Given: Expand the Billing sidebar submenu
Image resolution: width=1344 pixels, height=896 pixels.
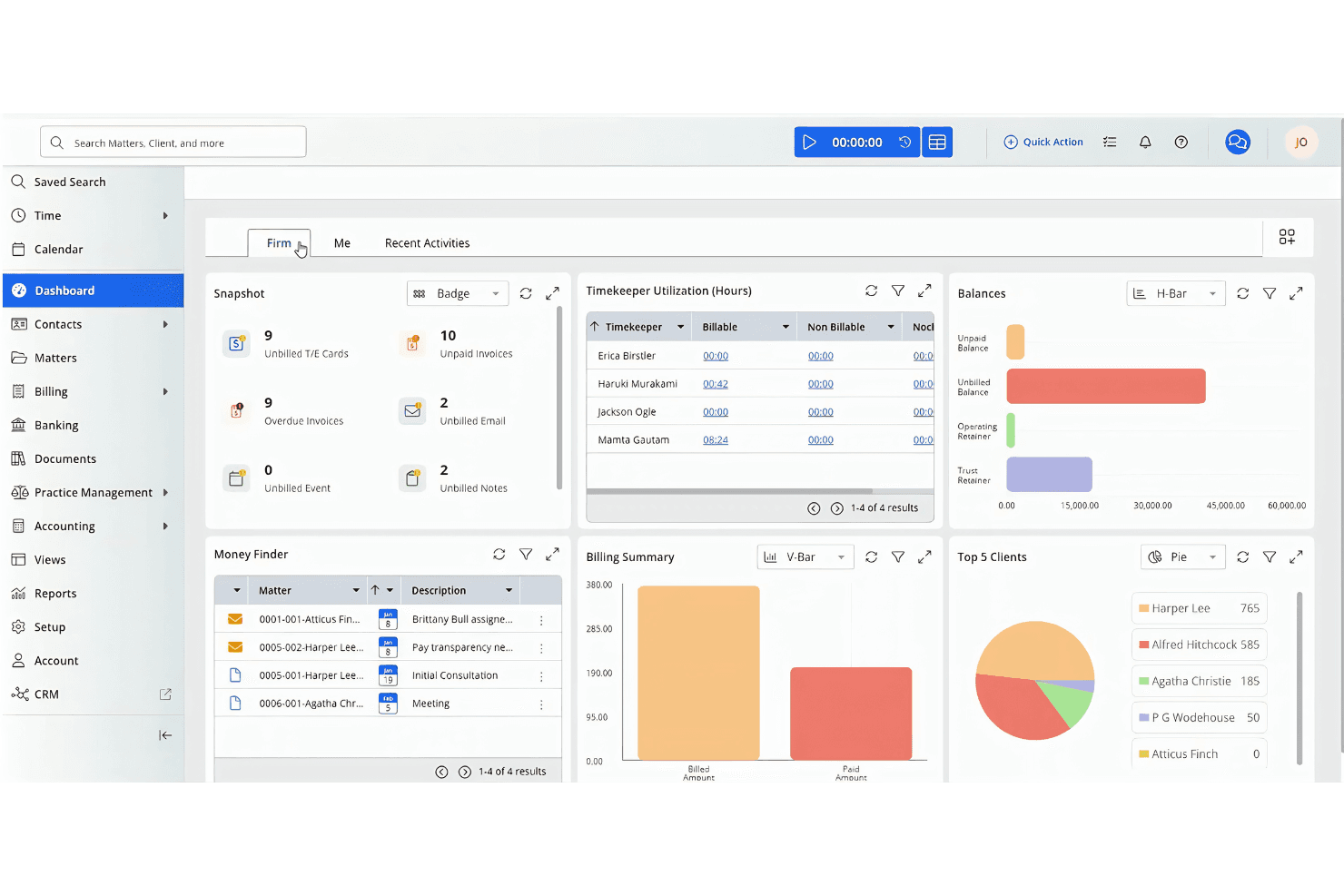Looking at the screenshot, I should 165,392.
